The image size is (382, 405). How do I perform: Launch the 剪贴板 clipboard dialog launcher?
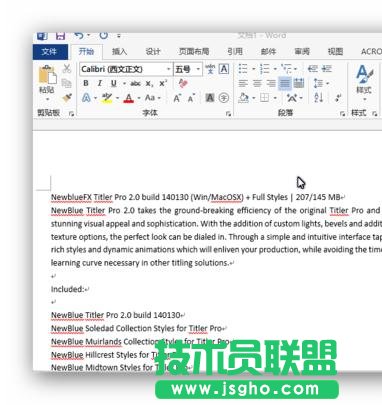(x=71, y=114)
